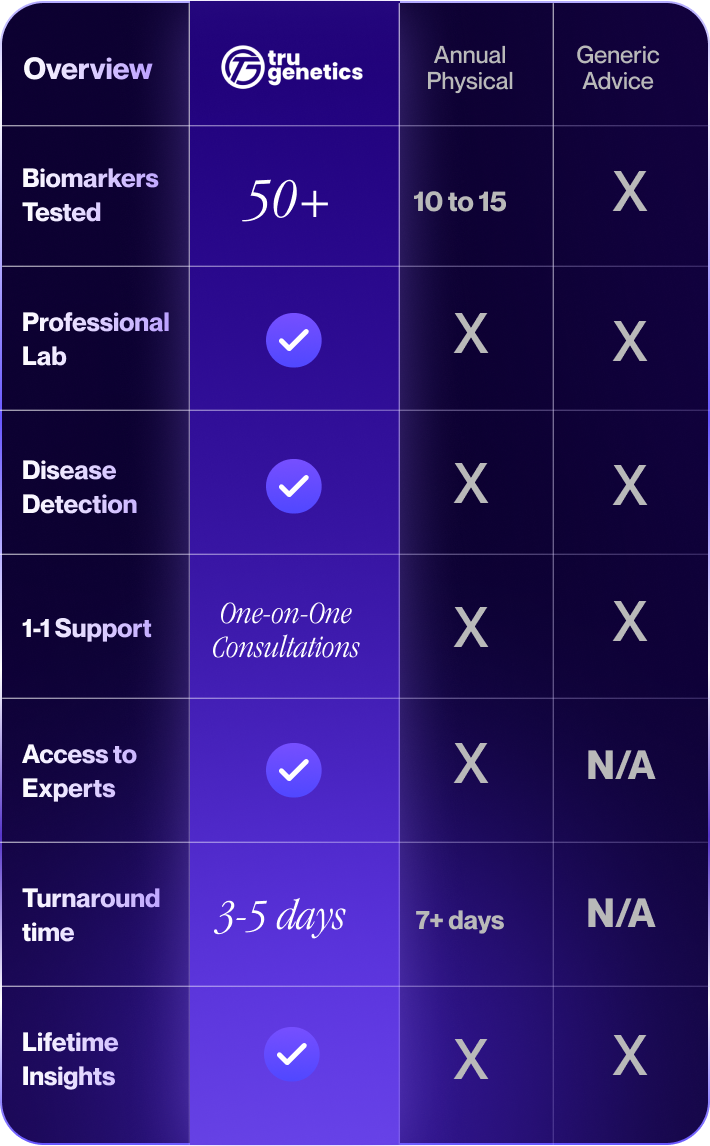Click Annual Physical X for Lifetime Insights
This screenshot has height=1146, width=710.
tap(471, 1059)
